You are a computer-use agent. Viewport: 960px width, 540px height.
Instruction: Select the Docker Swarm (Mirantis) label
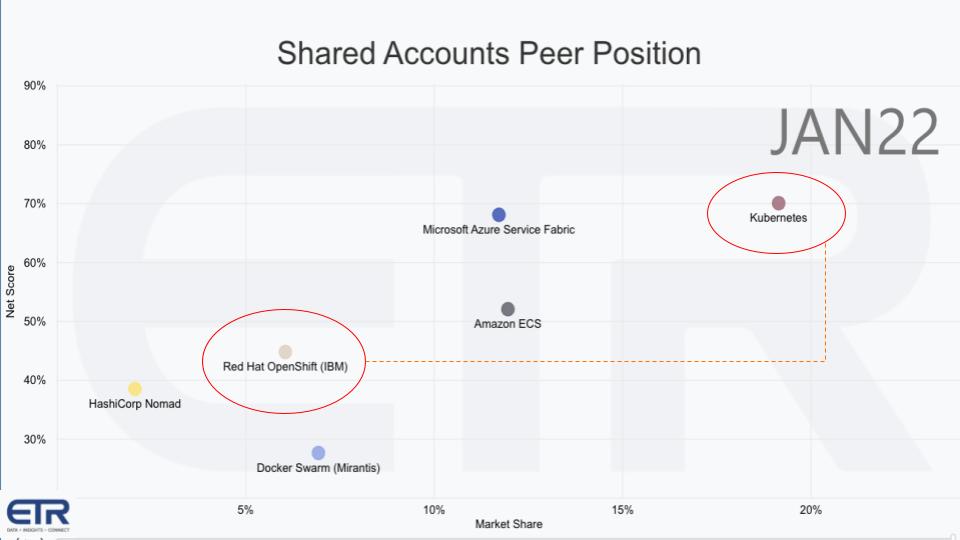coord(318,468)
